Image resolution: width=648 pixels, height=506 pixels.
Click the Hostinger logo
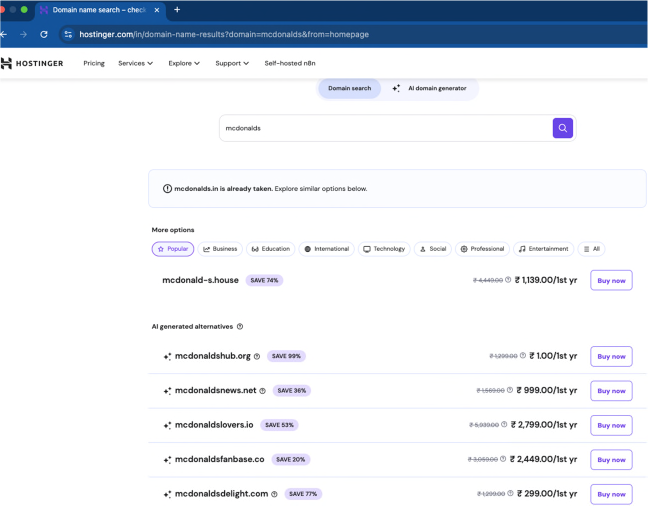(x=32, y=63)
